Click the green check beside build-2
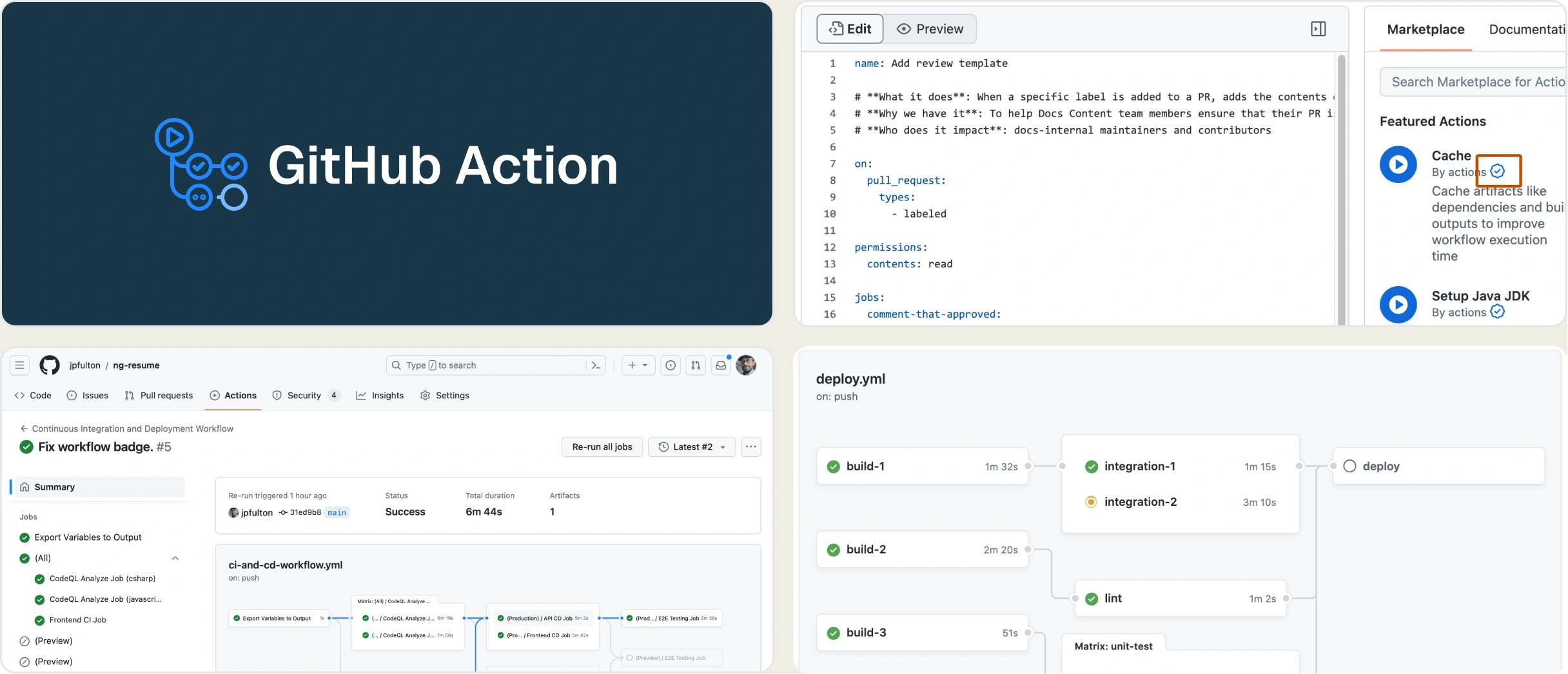 [x=834, y=550]
